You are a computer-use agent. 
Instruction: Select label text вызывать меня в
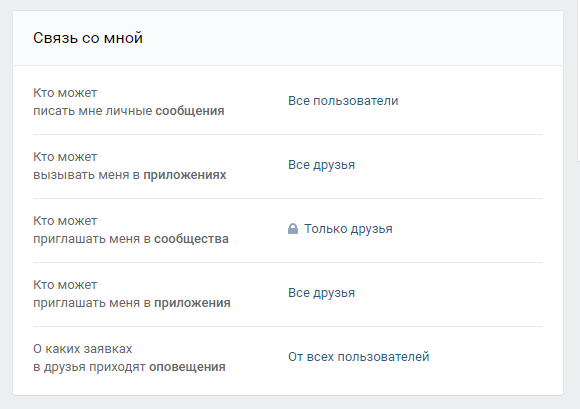pos(87,175)
